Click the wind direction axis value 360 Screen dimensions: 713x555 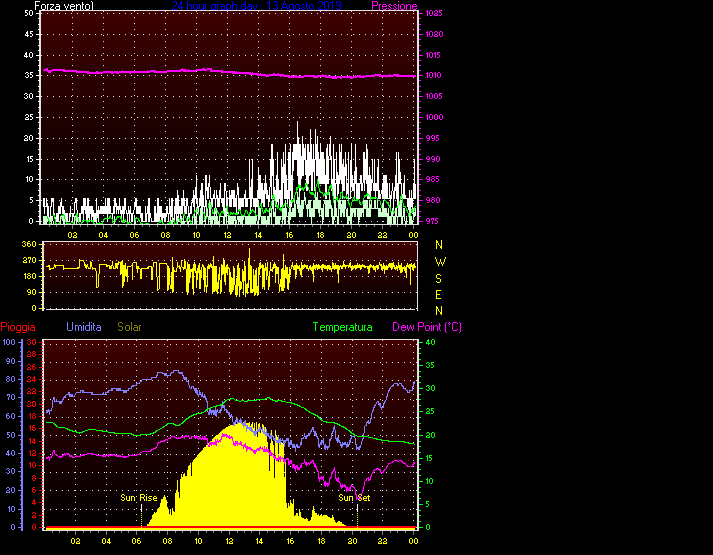[x=29, y=244]
